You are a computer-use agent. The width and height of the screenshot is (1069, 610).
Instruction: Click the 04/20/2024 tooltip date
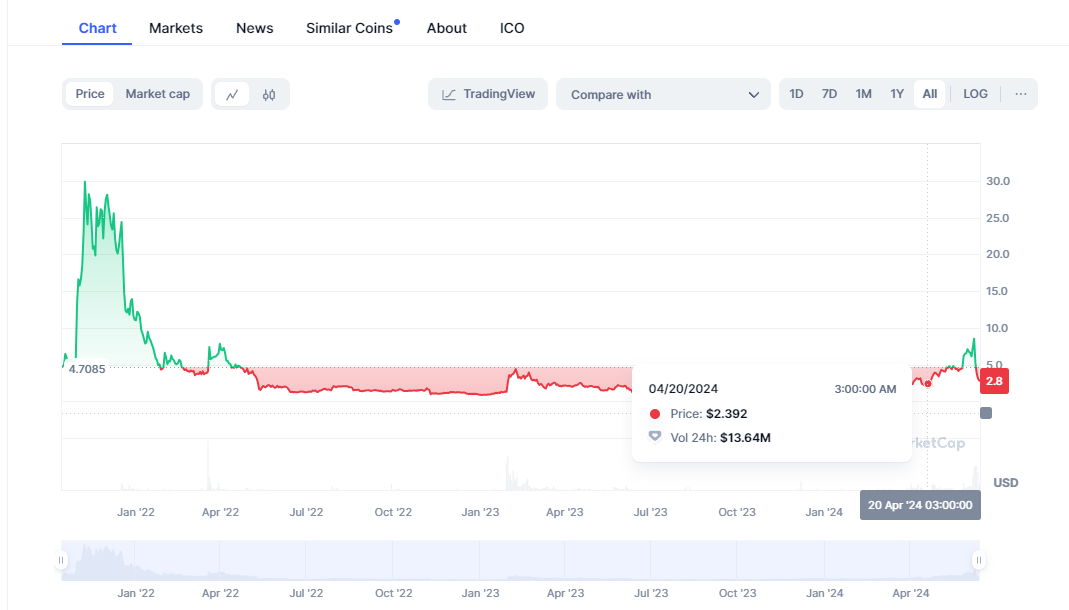[x=683, y=389]
